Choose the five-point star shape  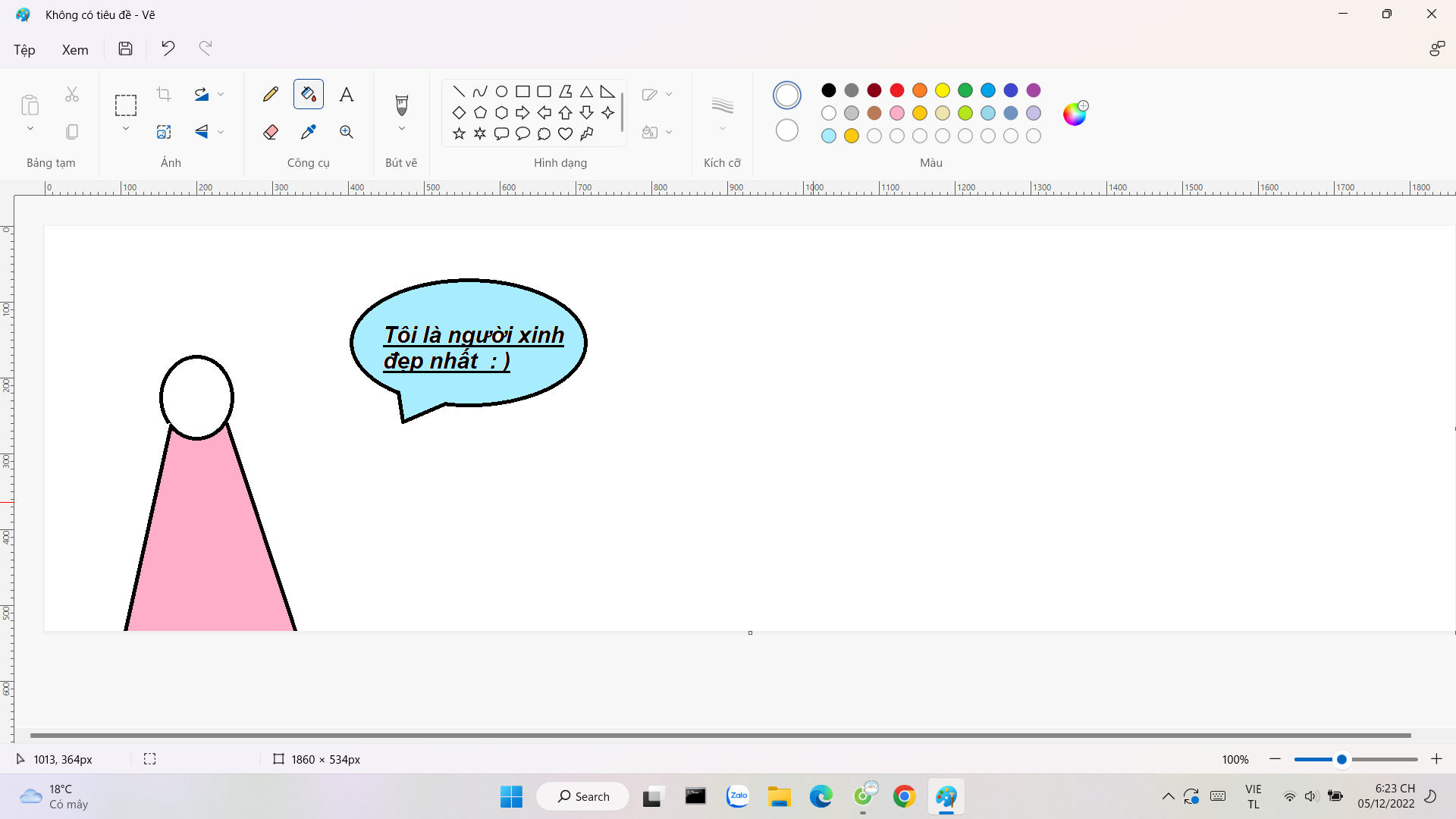tap(459, 133)
